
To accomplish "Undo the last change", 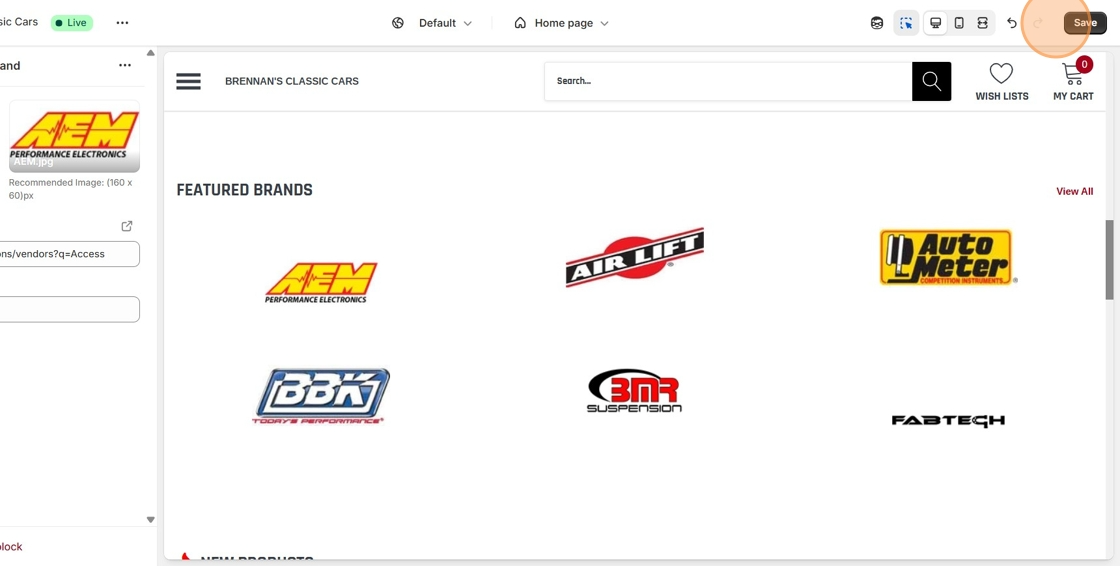I will click(1011, 23).
